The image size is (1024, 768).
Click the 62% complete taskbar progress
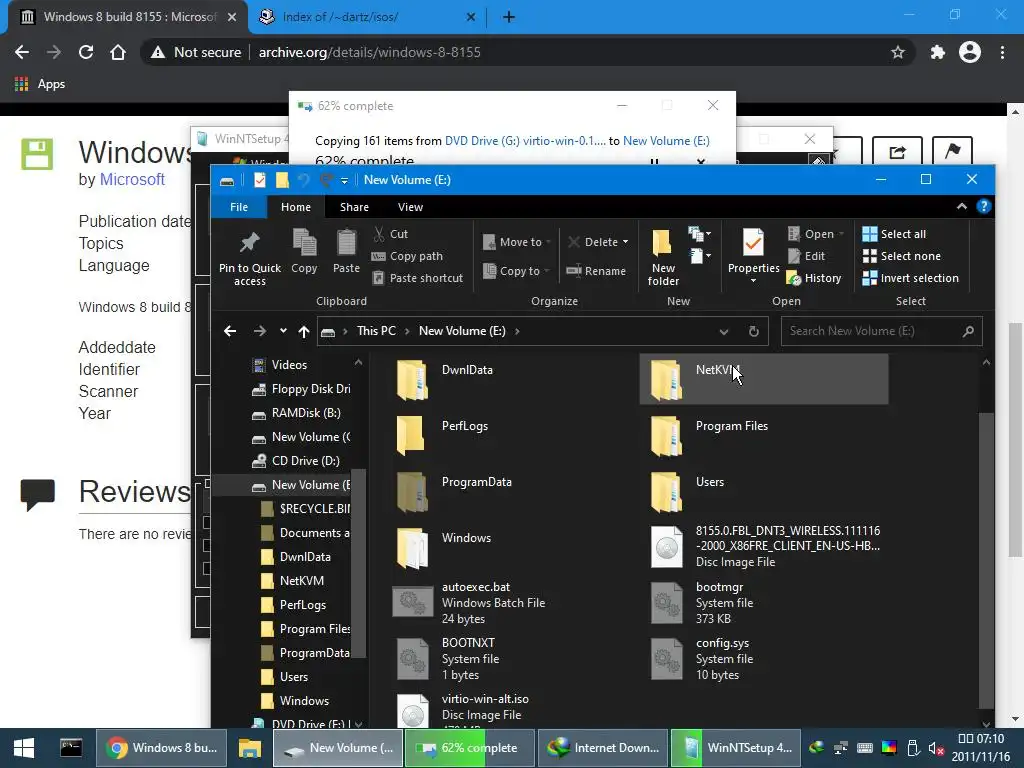(470, 748)
